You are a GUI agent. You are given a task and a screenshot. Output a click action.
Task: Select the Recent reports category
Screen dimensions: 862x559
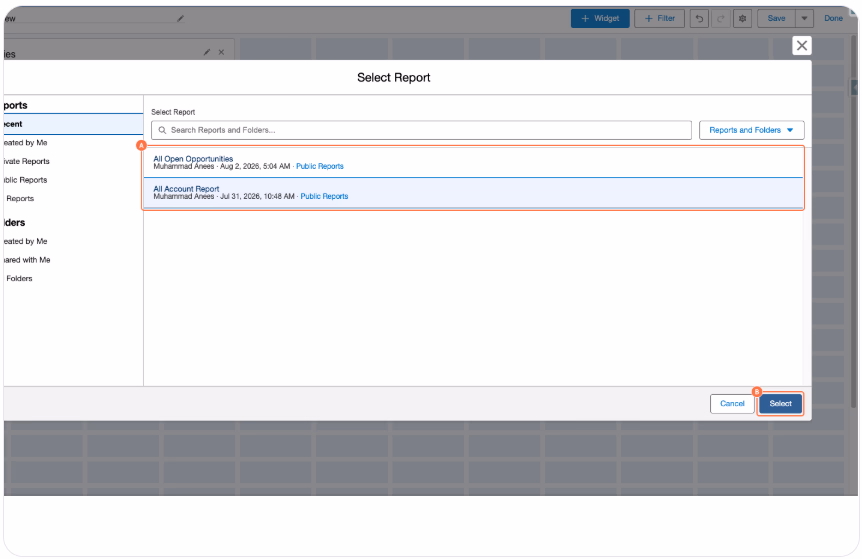pos(73,124)
